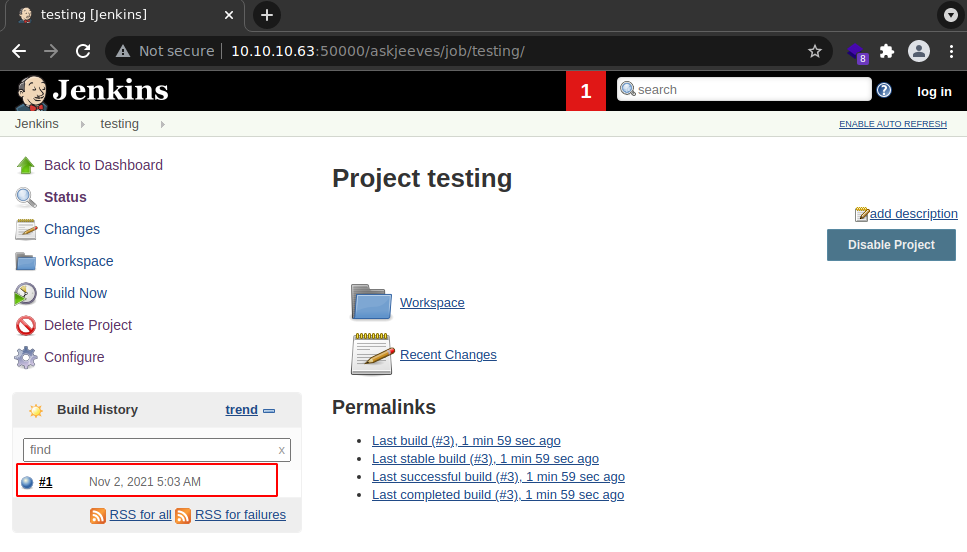Click the Delete Project prohibition icon
Screen dimensions: 967x552
tap(26, 325)
